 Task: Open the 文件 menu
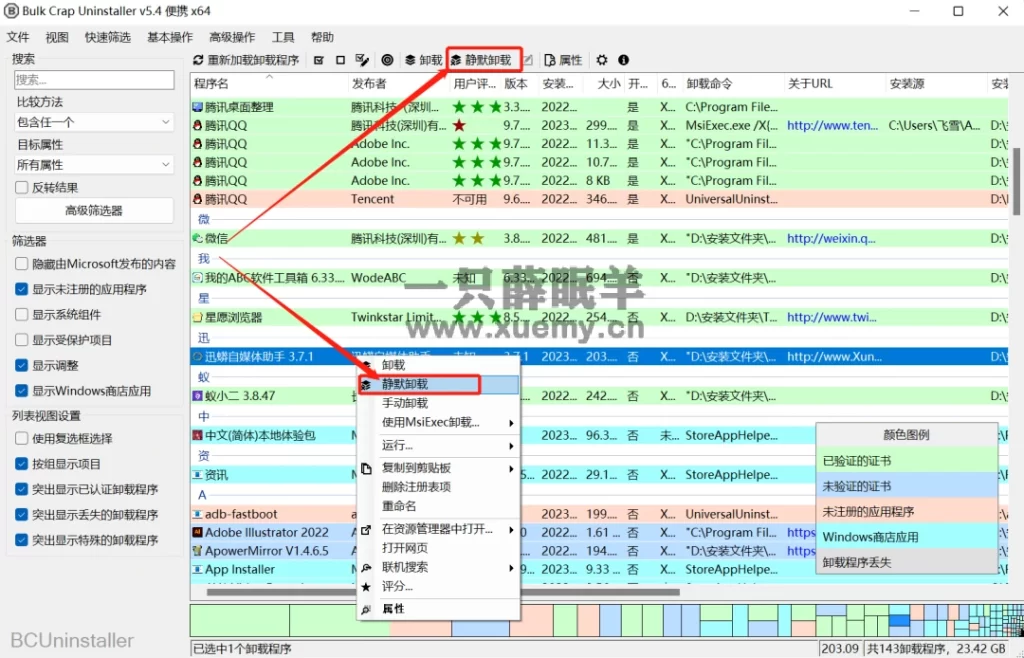18,37
